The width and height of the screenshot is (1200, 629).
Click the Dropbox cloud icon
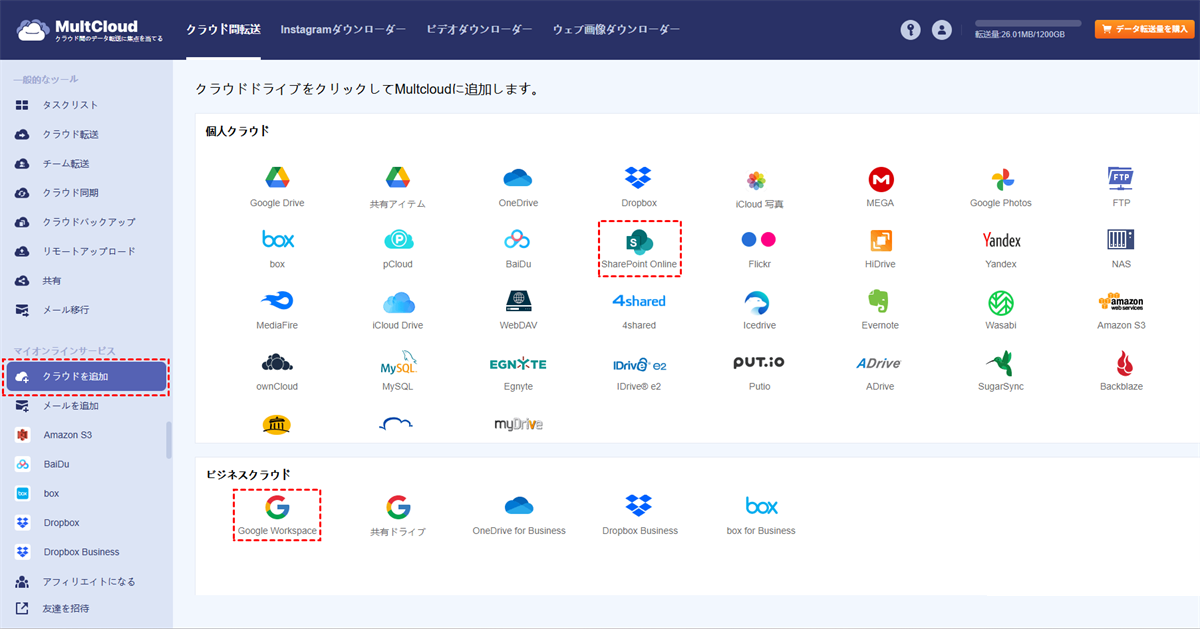pyautogui.click(x=639, y=180)
